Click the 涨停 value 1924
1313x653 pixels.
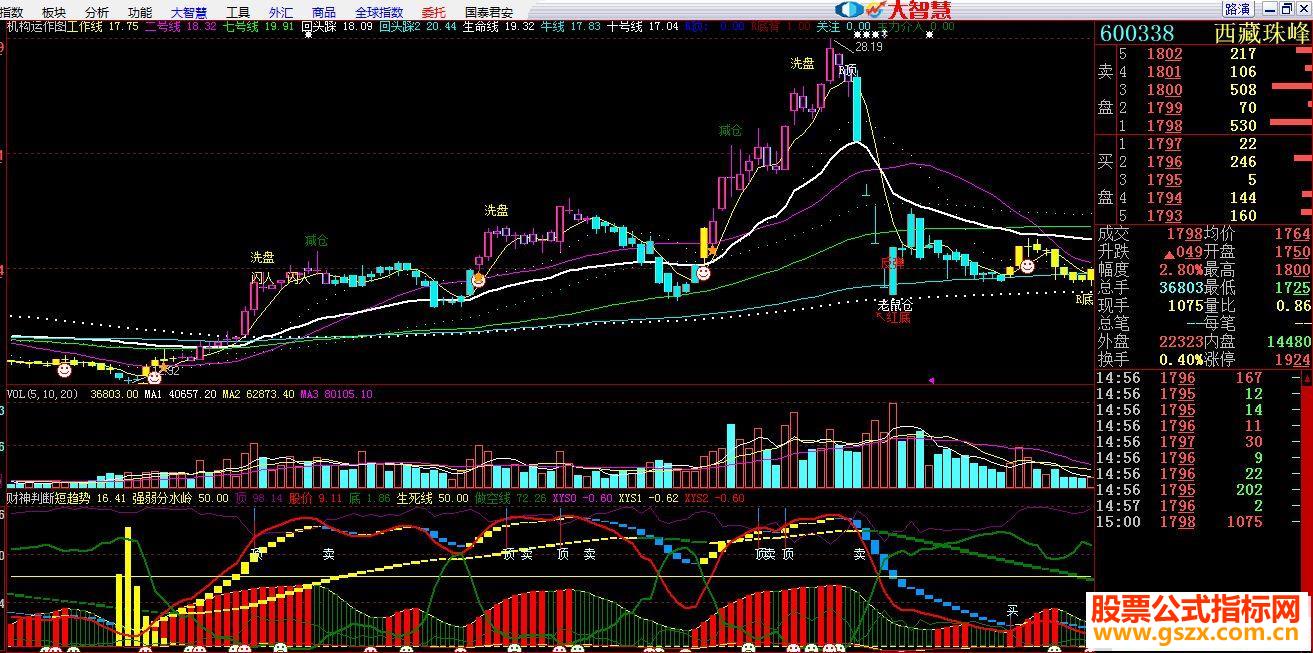coord(1292,359)
